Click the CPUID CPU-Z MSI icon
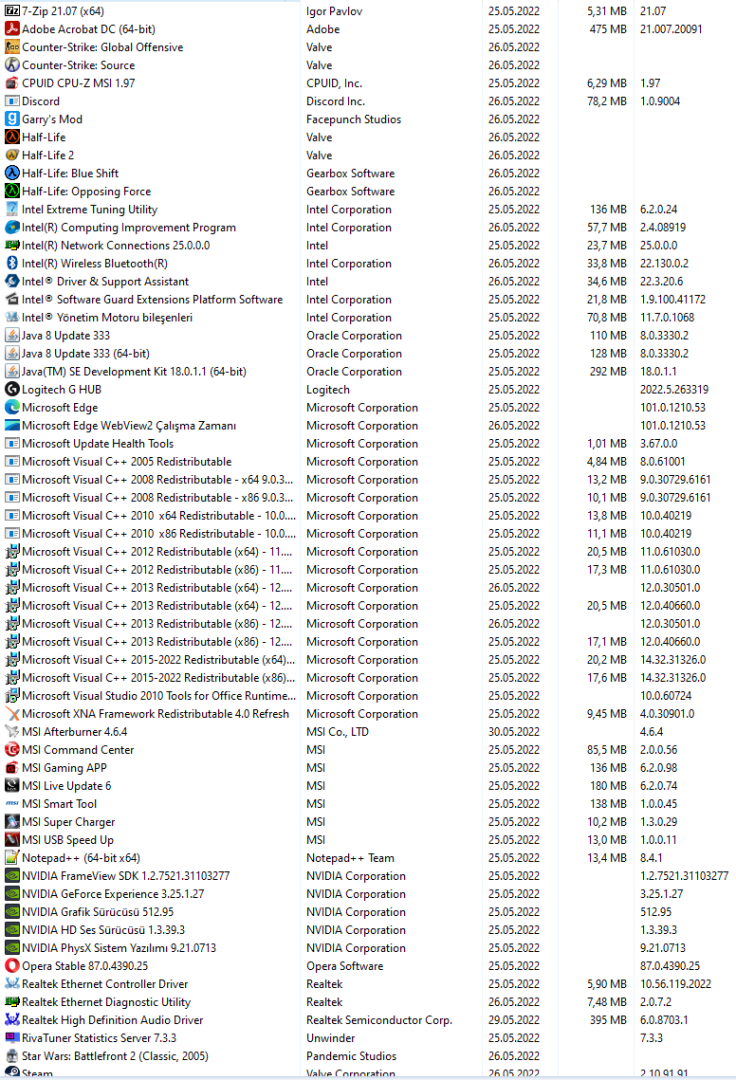The width and height of the screenshot is (736, 1080). pos(12,83)
